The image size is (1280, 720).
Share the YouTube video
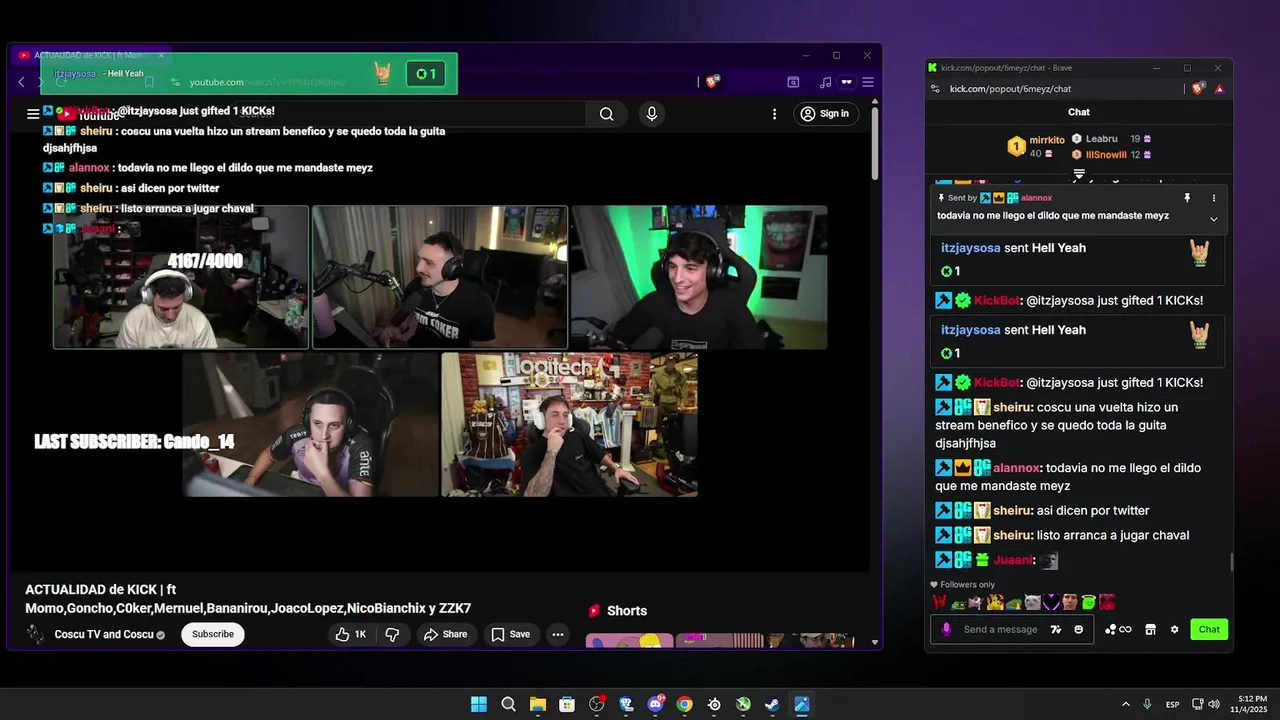[x=445, y=634]
